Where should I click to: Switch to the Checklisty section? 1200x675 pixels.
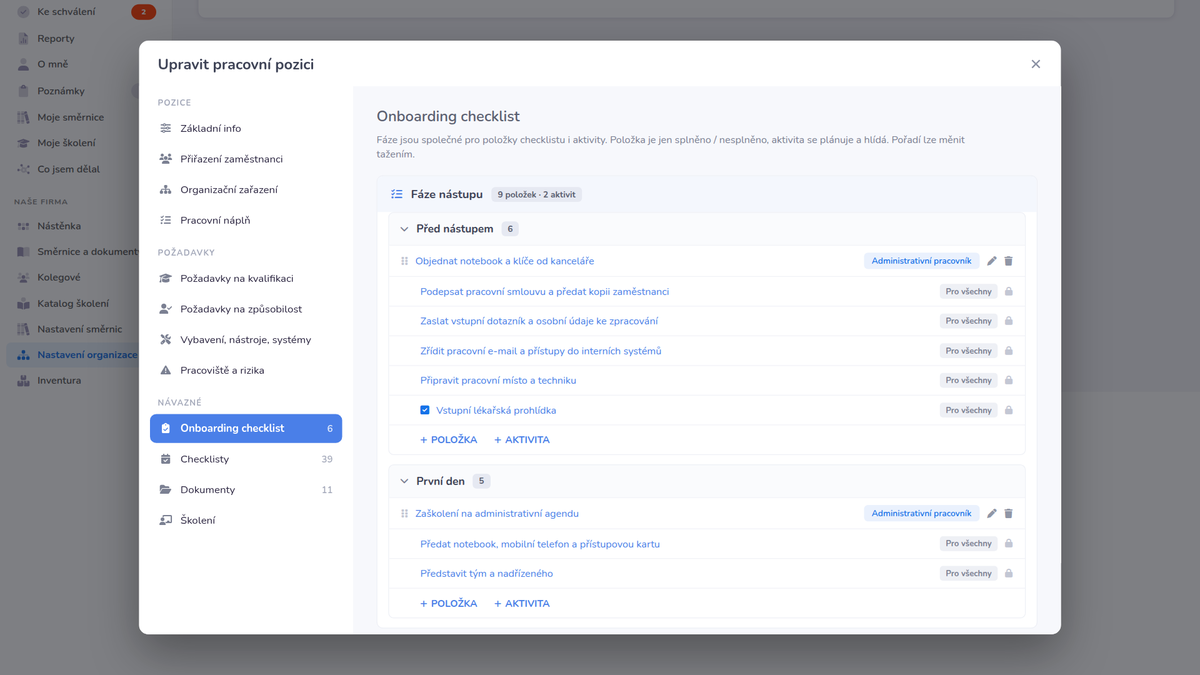[246, 459]
